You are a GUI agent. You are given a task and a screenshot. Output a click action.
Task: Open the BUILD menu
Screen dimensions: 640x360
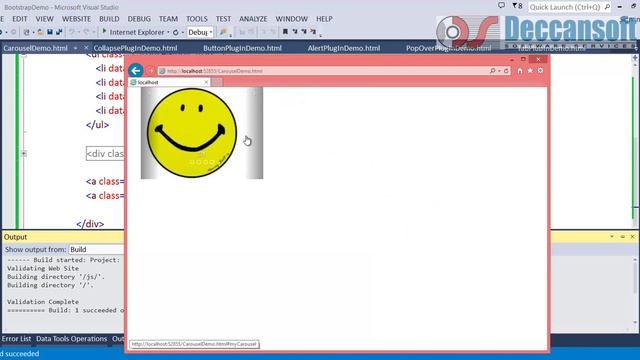(109, 19)
